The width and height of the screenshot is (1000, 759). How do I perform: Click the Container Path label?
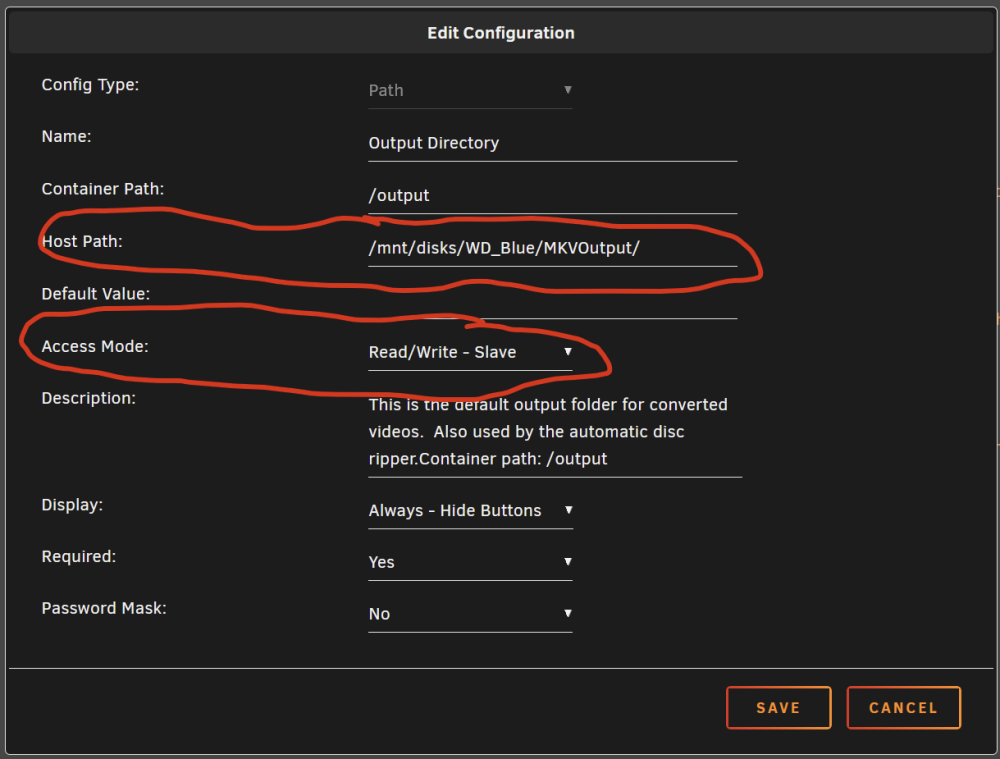[x=103, y=189]
